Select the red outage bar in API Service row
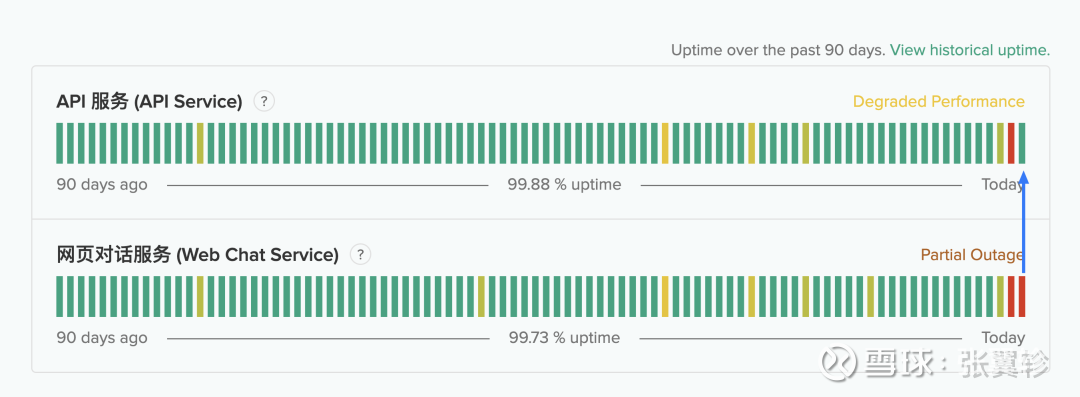Image resolution: width=1080 pixels, height=397 pixels. point(1011,143)
